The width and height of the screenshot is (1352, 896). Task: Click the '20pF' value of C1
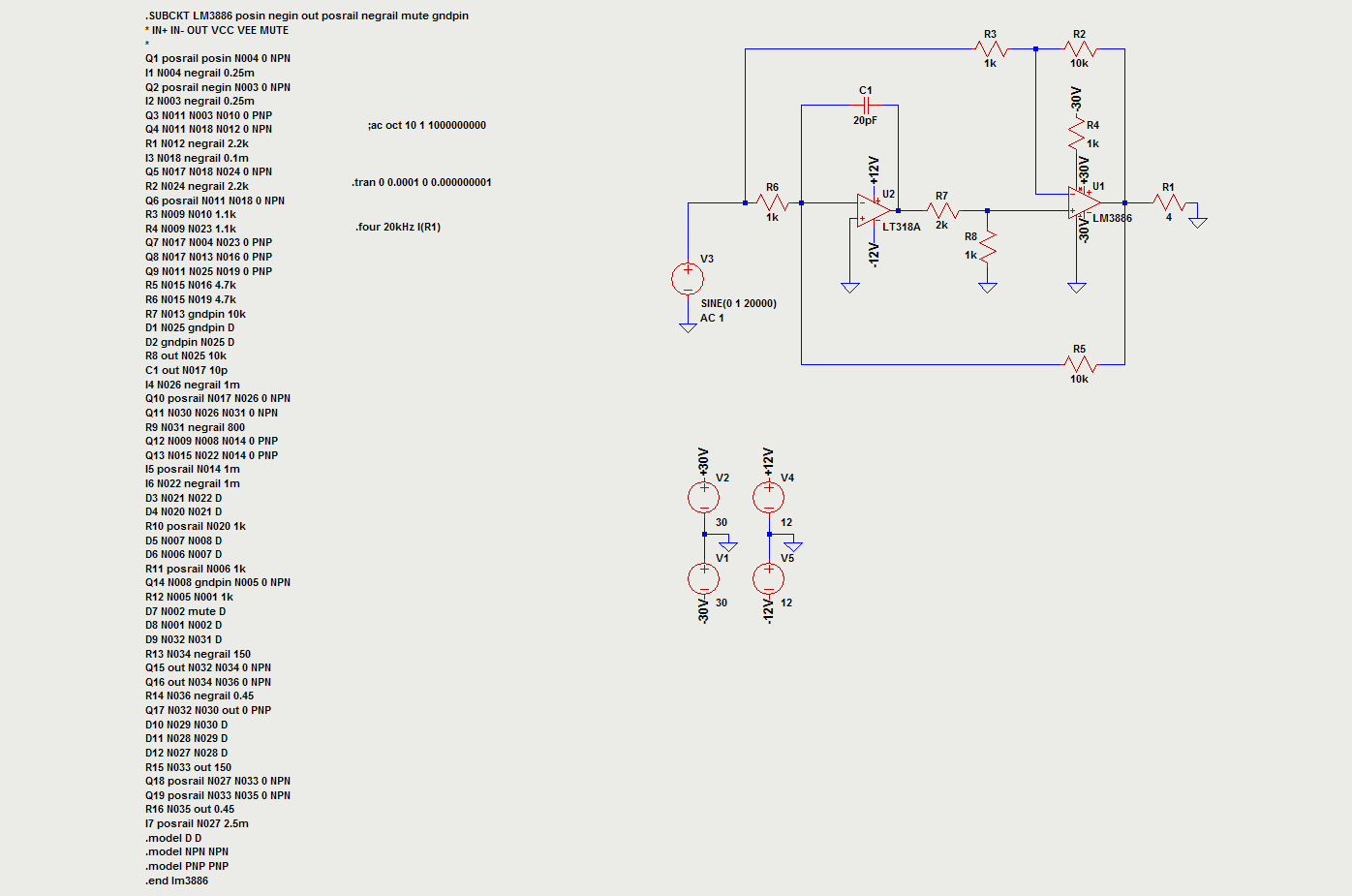pos(865,120)
